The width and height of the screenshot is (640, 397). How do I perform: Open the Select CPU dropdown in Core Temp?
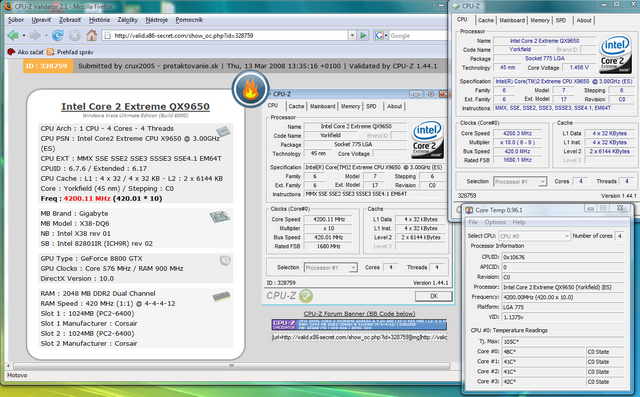pyautogui.click(x=534, y=236)
